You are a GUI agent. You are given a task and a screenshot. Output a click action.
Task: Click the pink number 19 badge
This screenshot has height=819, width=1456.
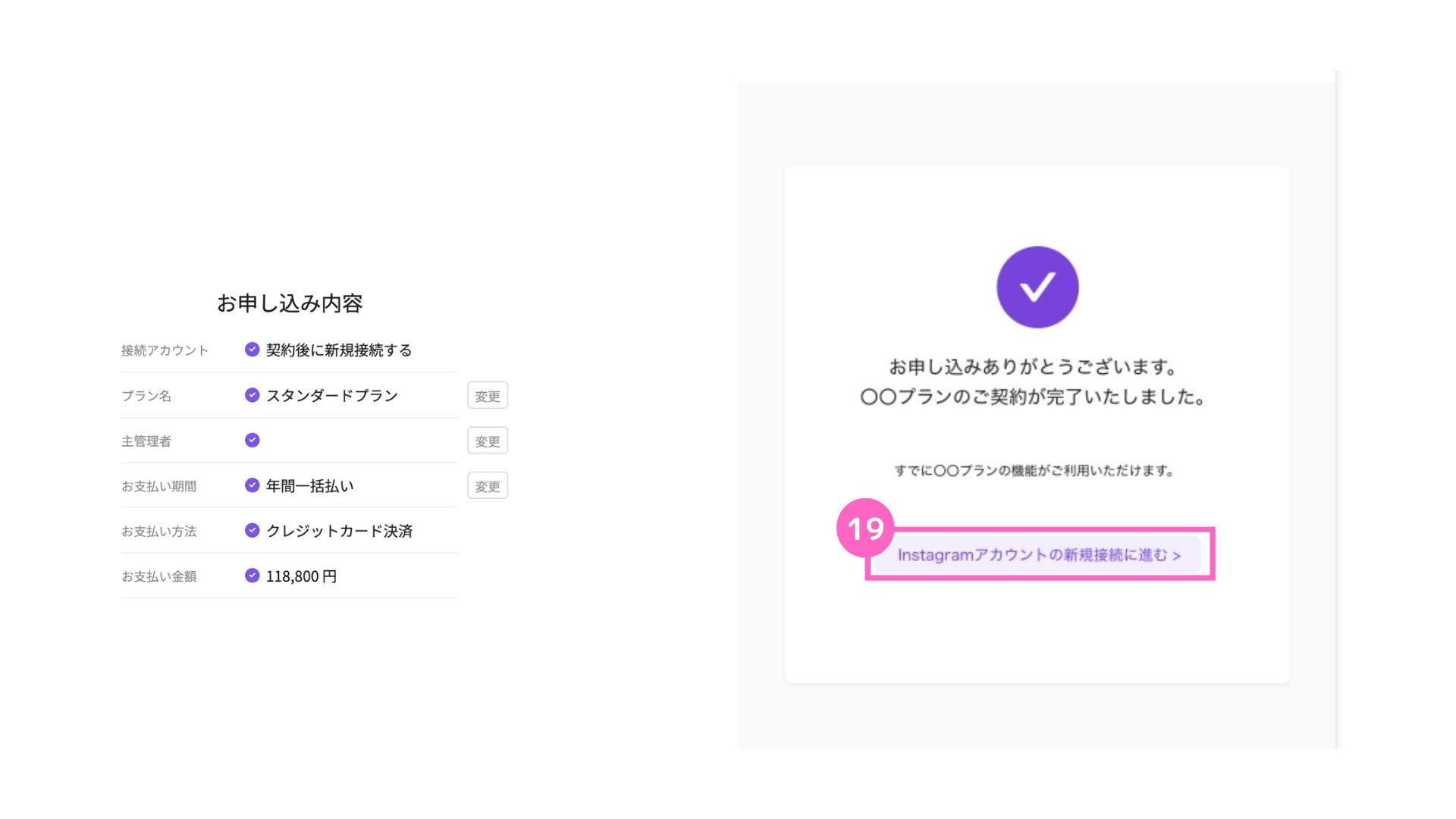(865, 528)
